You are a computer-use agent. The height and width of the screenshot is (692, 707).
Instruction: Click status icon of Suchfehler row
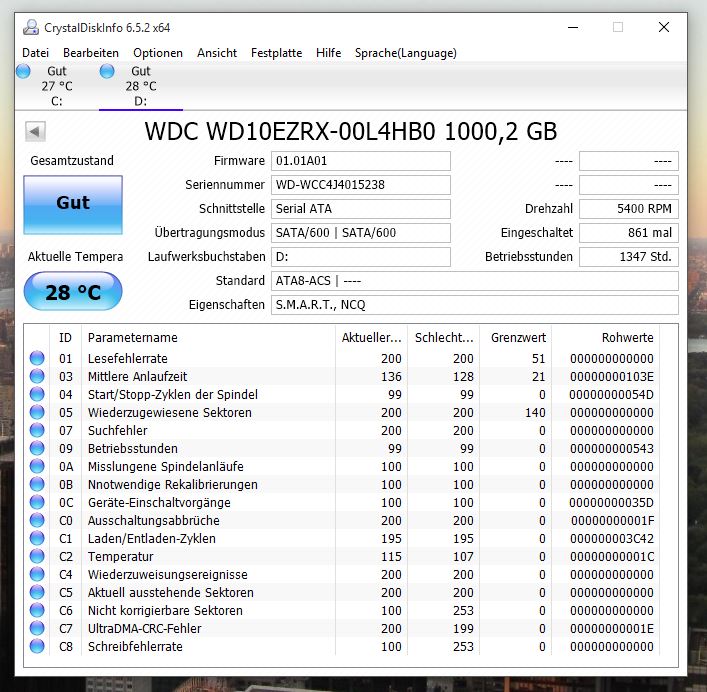click(x=37, y=430)
